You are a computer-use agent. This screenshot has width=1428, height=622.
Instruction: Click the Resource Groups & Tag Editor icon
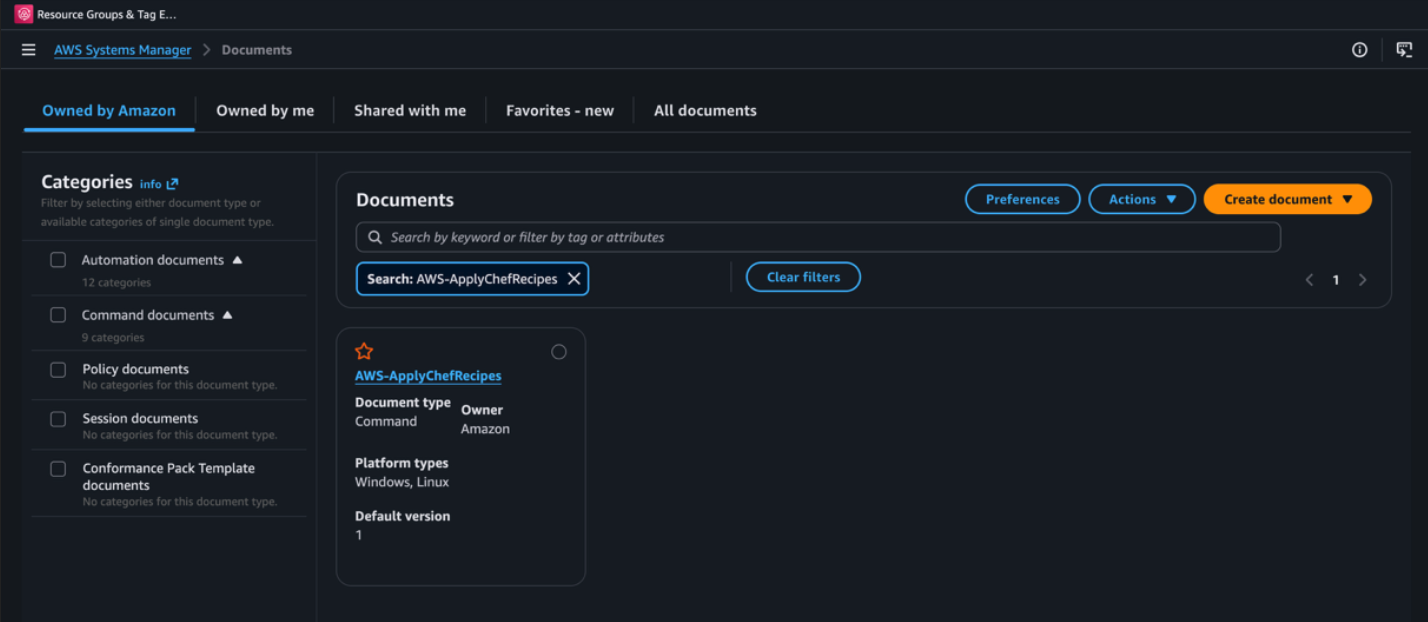[x=24, y=14]
